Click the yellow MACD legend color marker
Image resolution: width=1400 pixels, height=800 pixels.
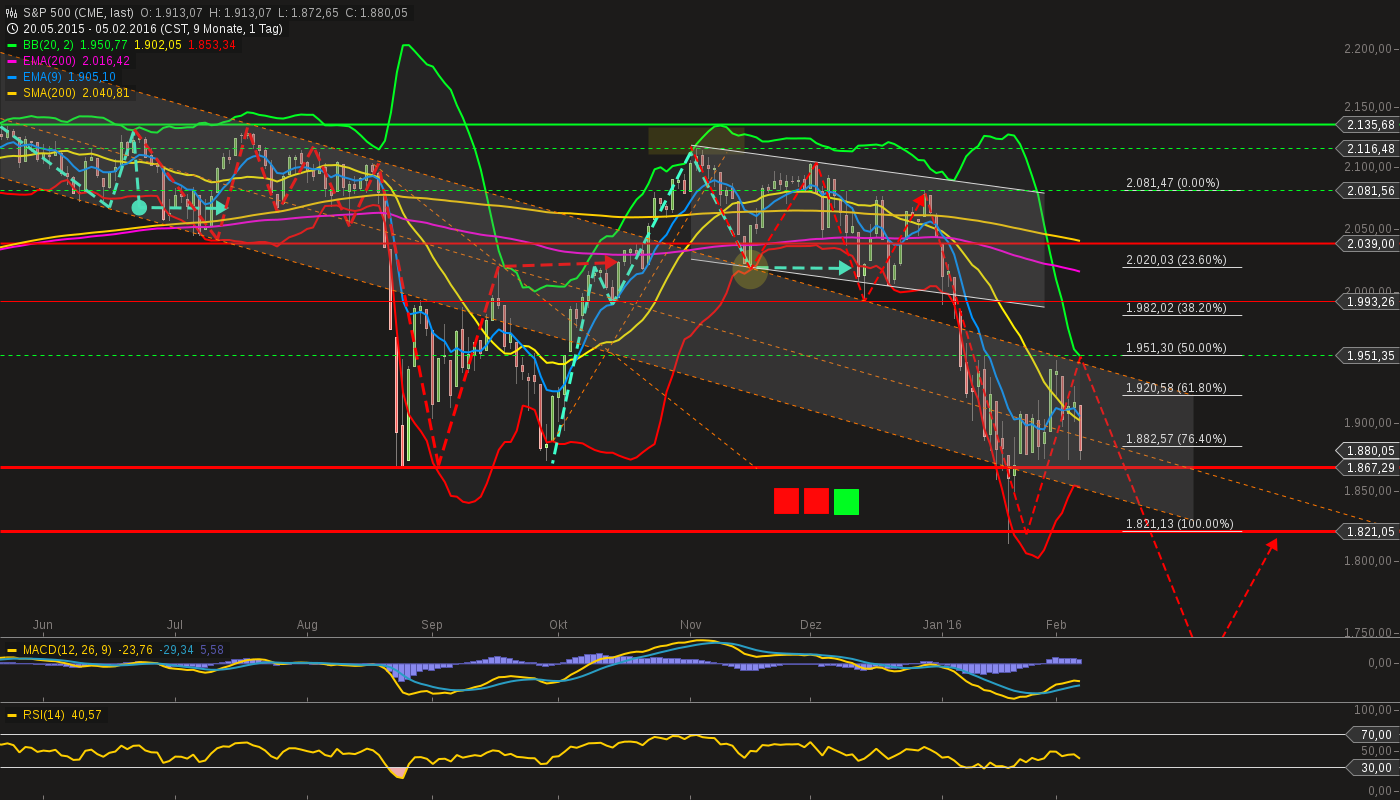[12, 650]
